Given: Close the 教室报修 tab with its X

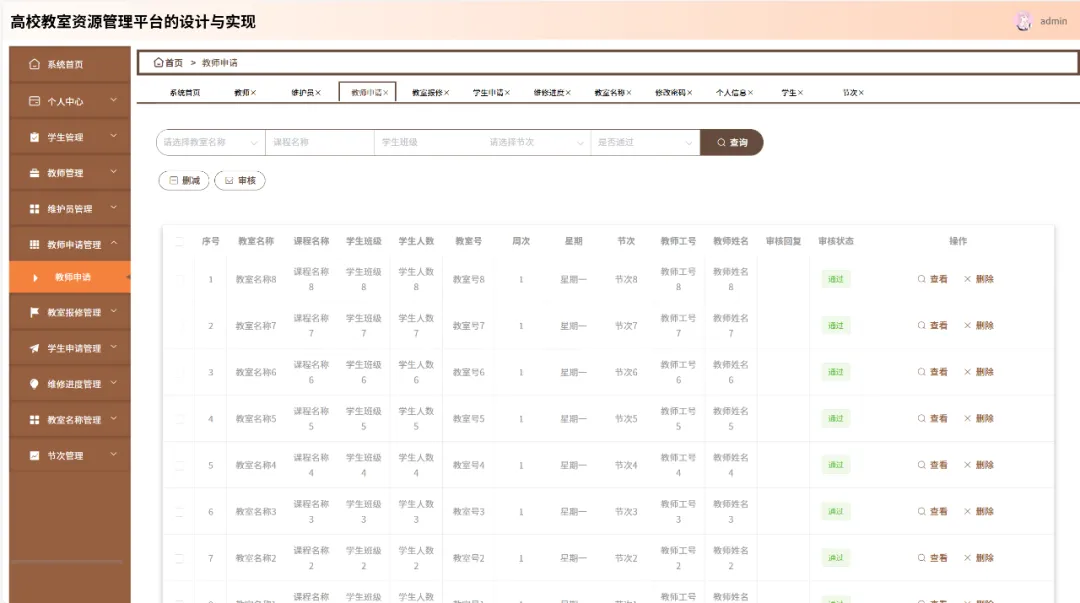Looking at the screenshot, I should point(446,92).
